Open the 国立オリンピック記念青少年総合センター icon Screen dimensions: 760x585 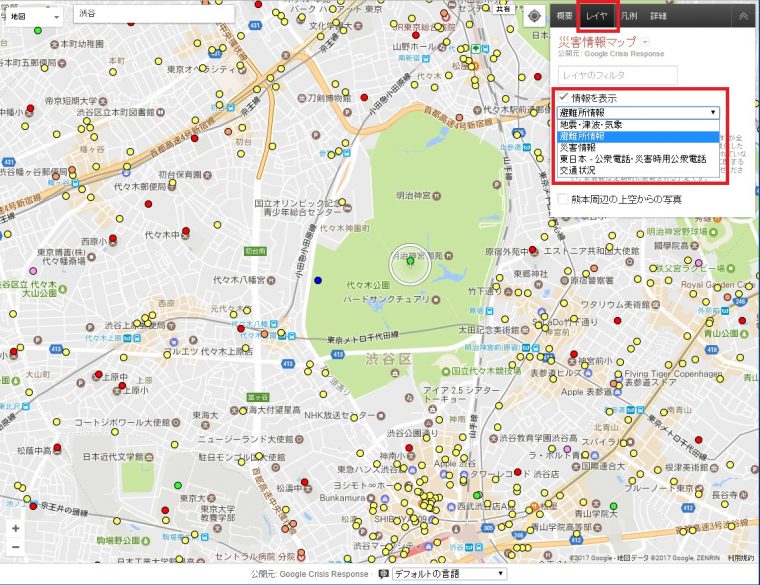click(x=347, y=208)
